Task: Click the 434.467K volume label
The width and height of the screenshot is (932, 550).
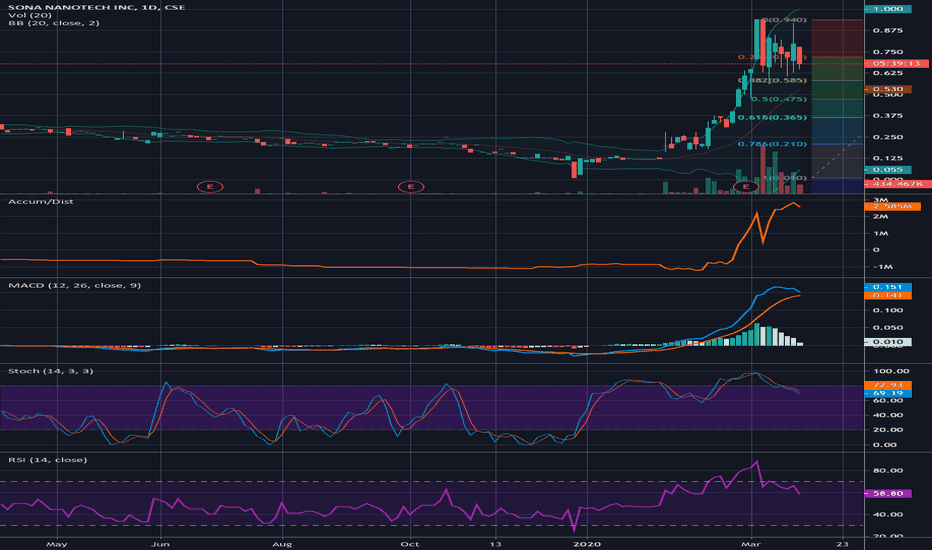Action: click(898, 184)
